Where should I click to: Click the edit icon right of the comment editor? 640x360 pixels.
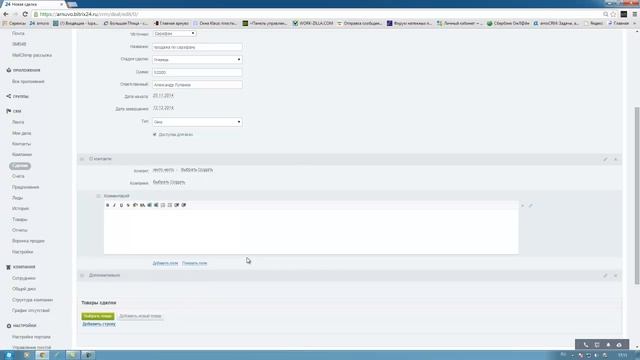(531, 206)
